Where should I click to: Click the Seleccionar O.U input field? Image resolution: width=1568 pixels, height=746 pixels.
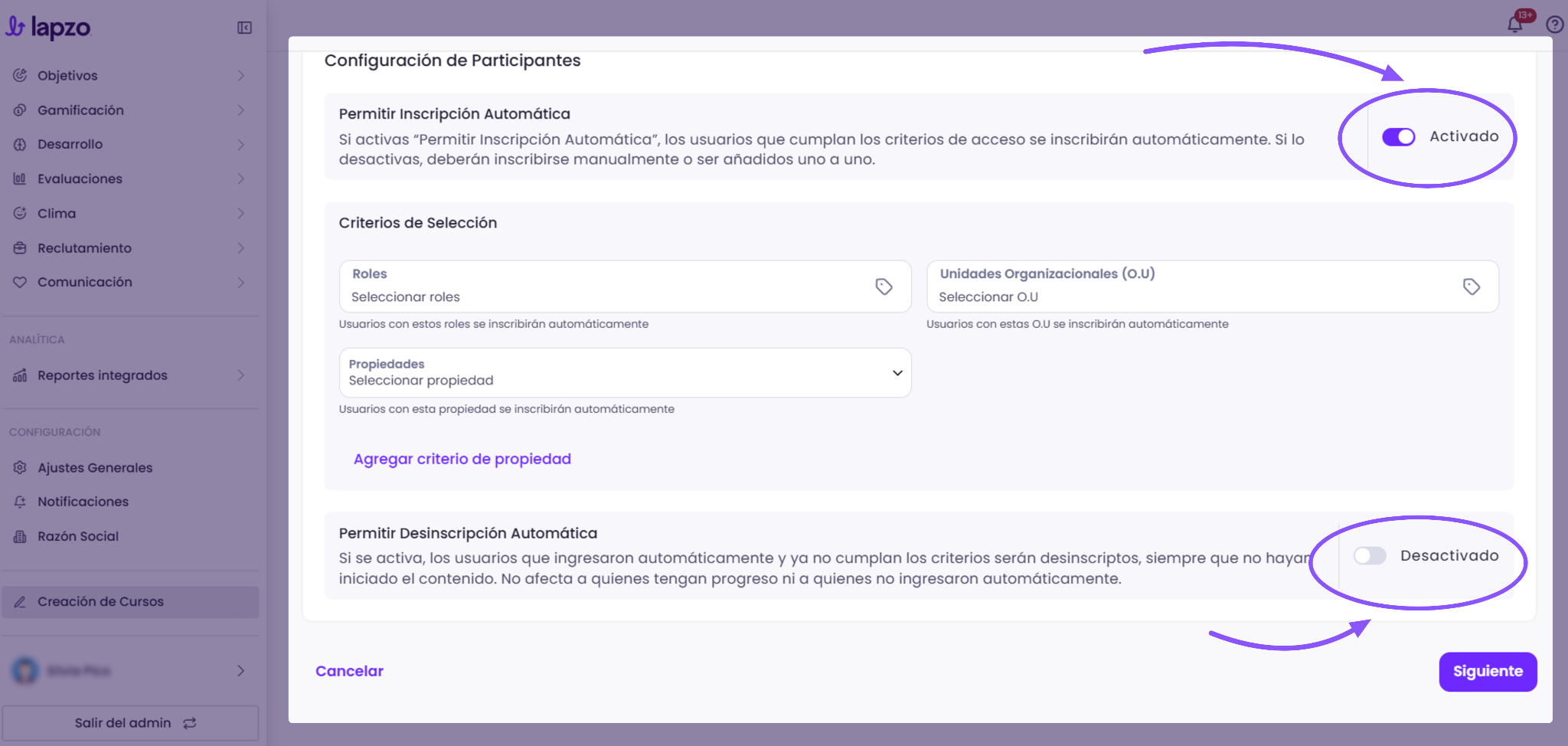(x=1212, y=286)
